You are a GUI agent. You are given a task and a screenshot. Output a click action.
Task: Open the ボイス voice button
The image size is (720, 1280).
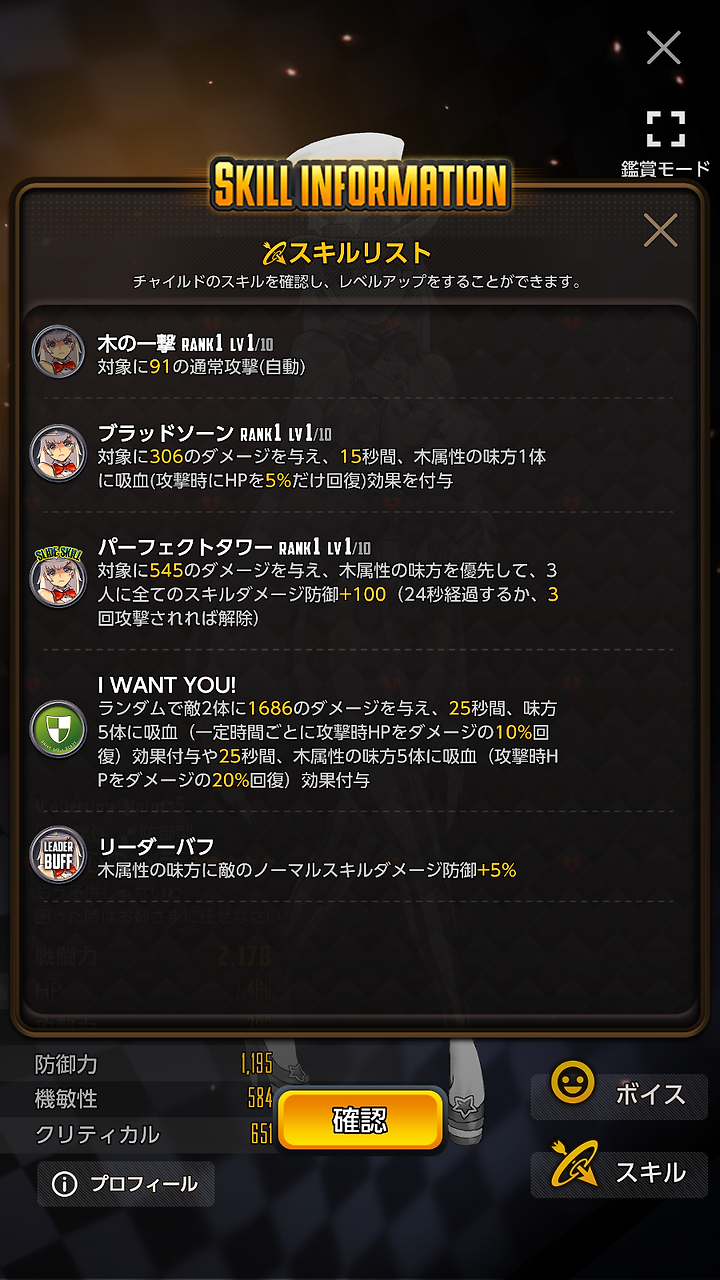(619, 1094)
